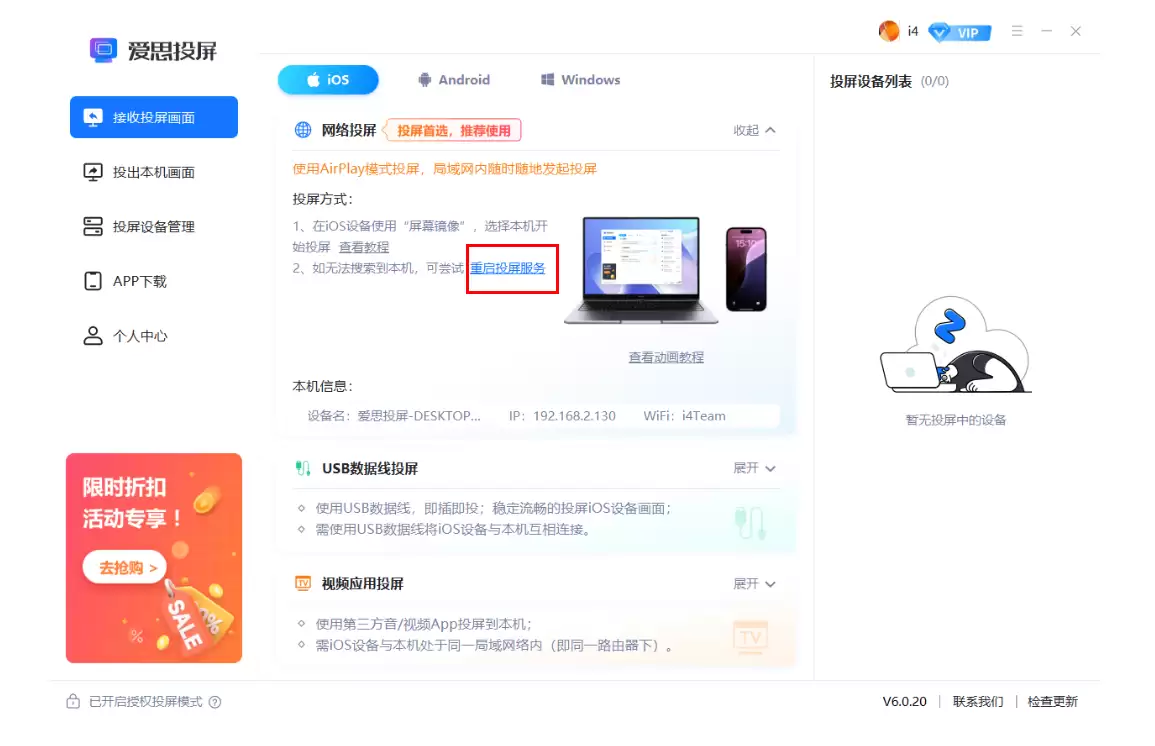This screenshot has width=1155, height=746.
Task: Click the phone illustration thumbnail
Action: 746,270
